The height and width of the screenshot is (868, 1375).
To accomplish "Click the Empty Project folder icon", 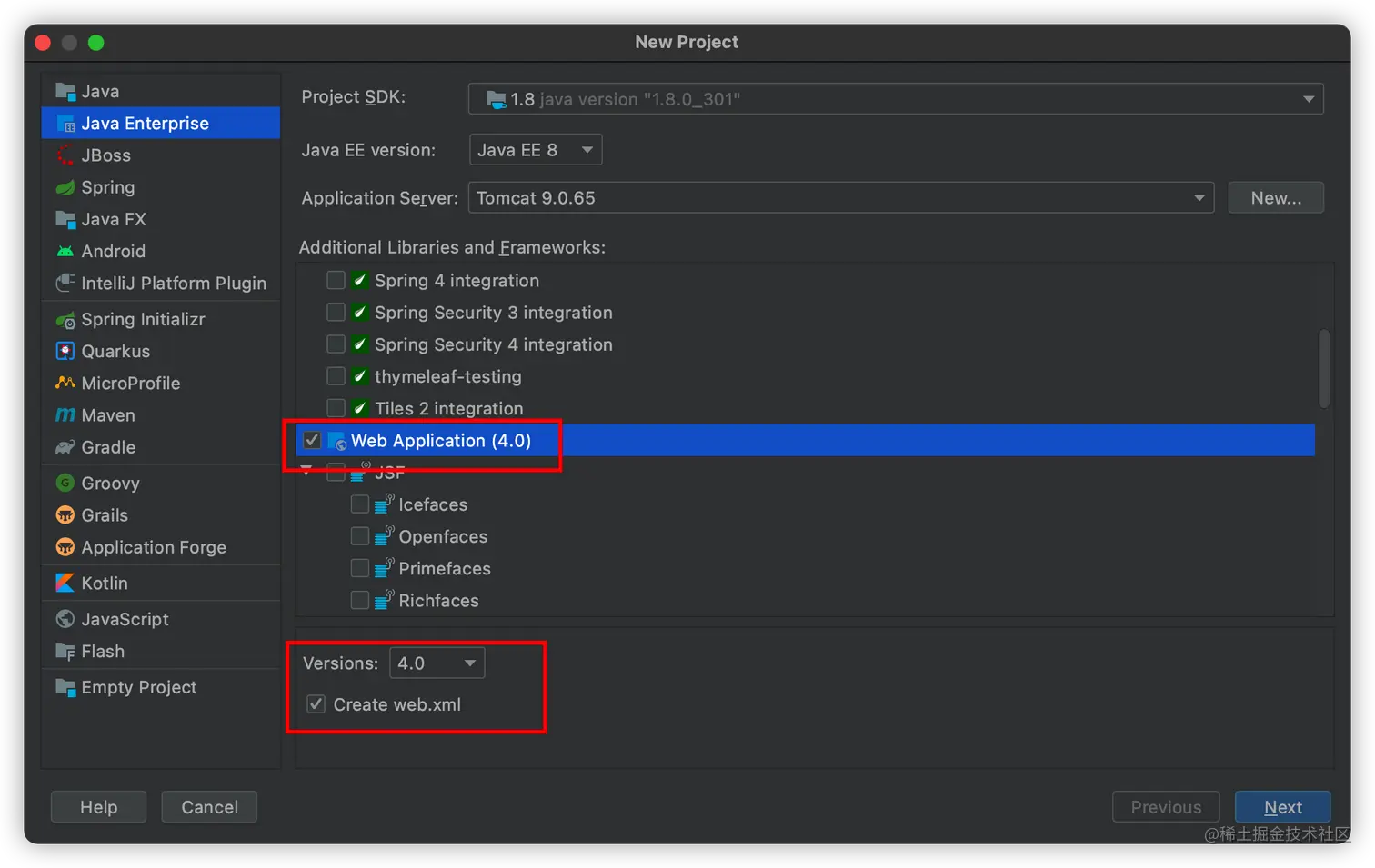I will (65, 687).
